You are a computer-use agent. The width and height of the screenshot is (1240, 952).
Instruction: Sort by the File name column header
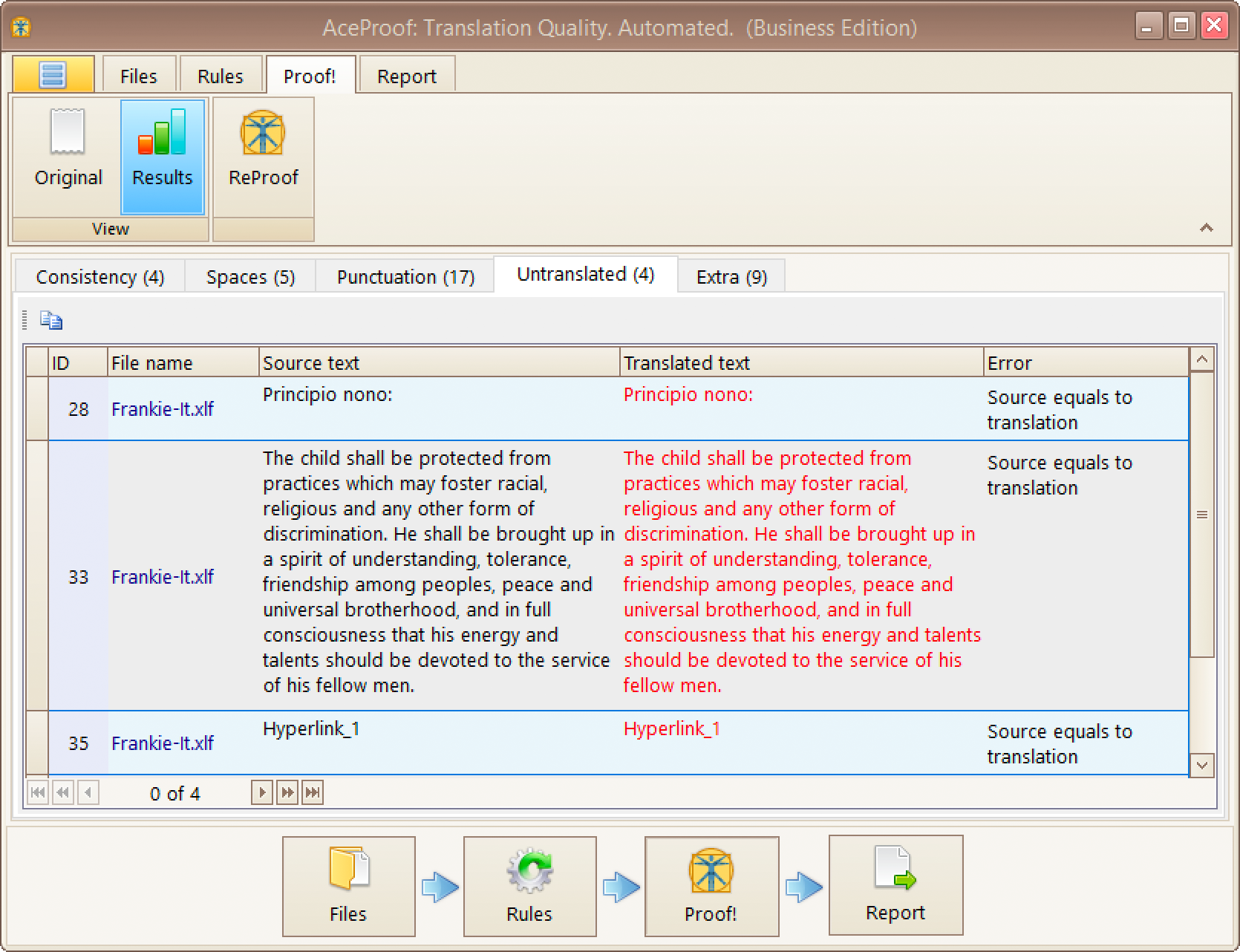coord(183,362)
